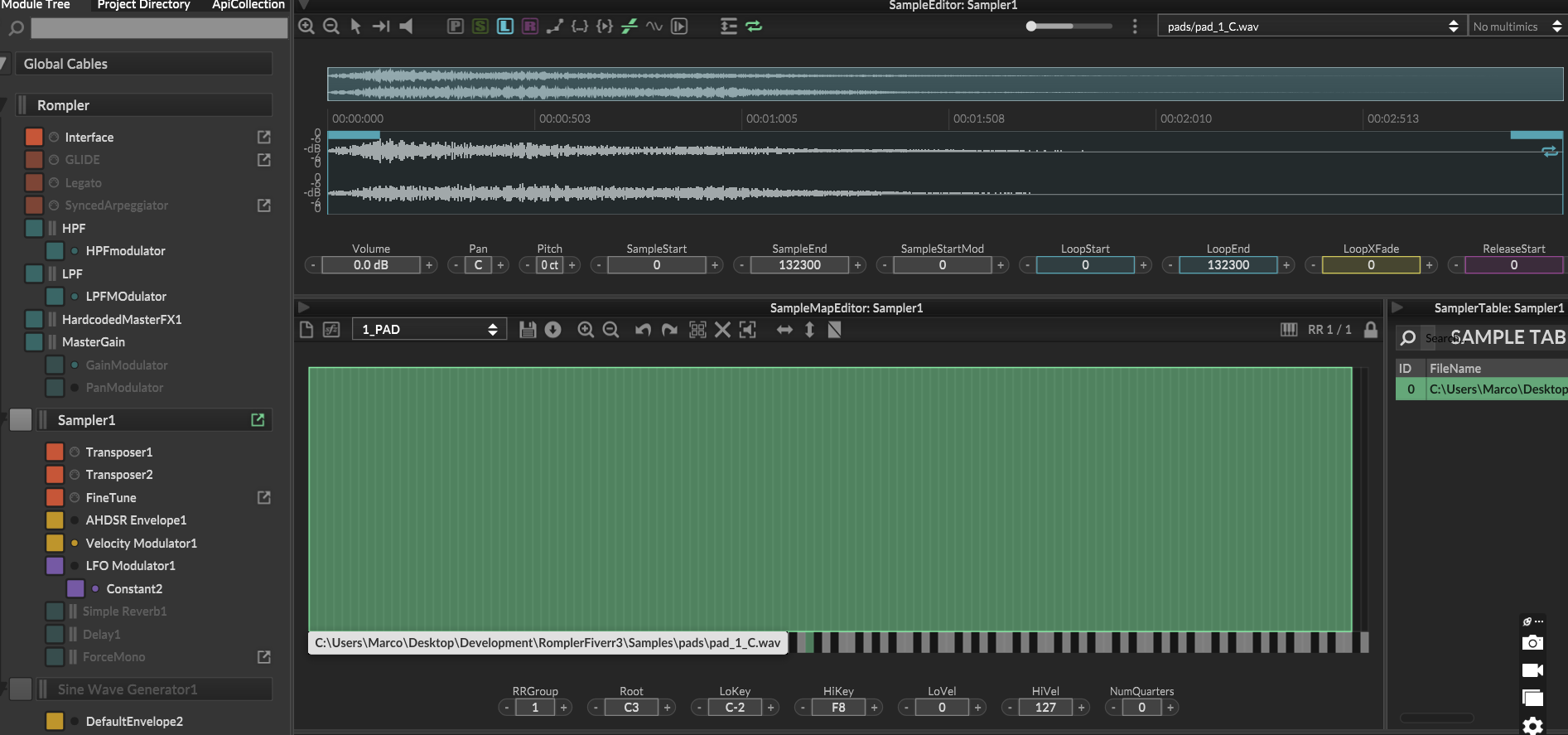
Task: Click the SampleEnd value 132300
Action: [x=799, y=265]
